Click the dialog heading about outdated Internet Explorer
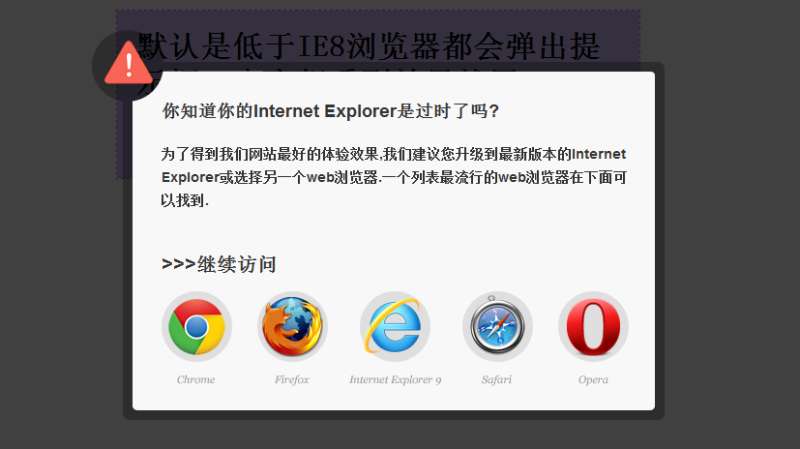Viewport: 800px width, 449px height. tap(331, 111)
